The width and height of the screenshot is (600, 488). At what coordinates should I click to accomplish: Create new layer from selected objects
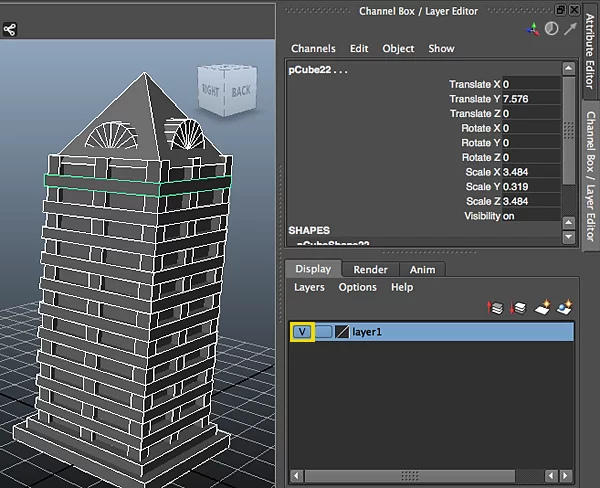click(565, 307)
